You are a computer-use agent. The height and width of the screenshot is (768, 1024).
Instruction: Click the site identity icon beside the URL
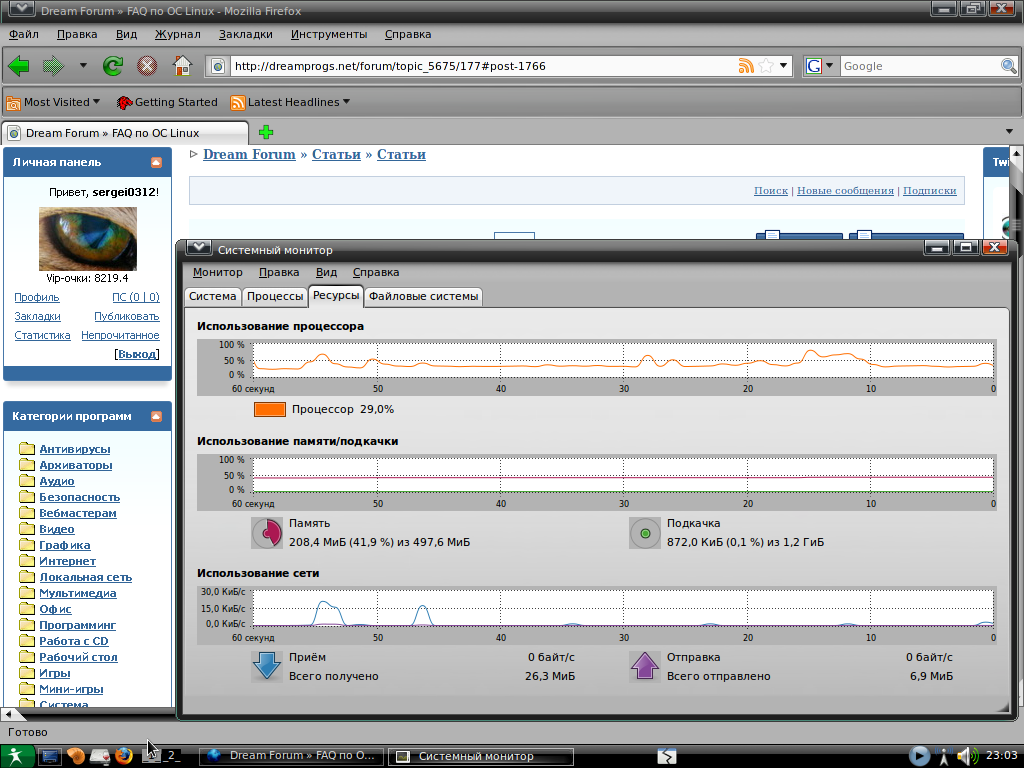(218, 66)
